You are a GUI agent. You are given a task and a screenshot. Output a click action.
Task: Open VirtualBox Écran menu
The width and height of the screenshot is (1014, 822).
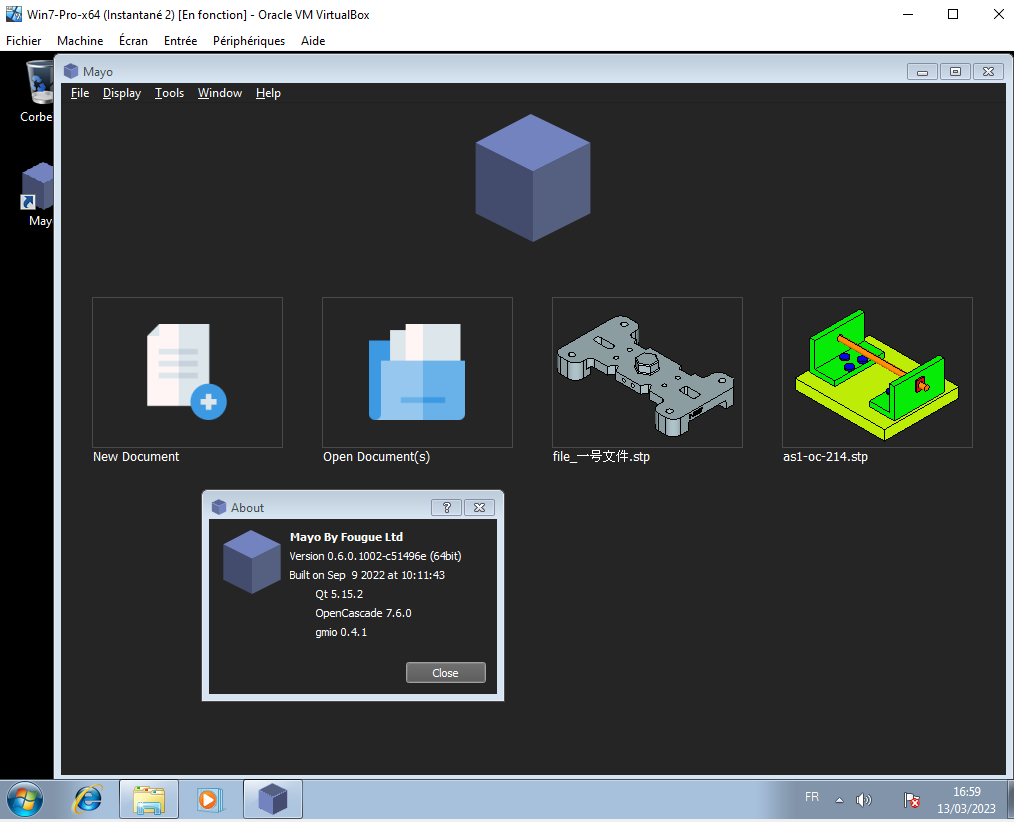[133, 41]
